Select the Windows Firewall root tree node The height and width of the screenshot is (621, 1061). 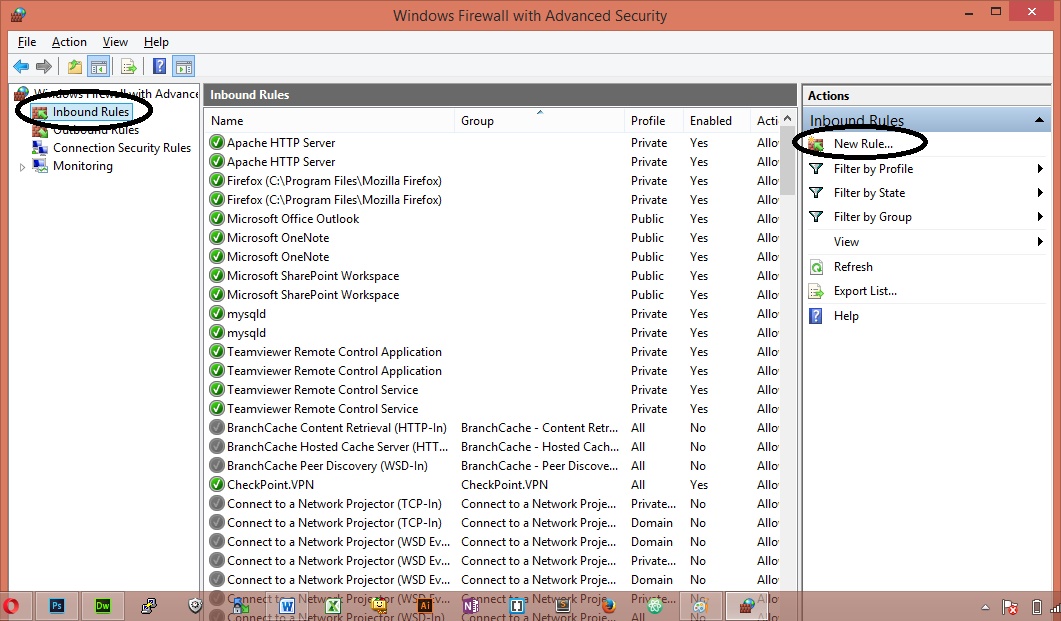(x=115, y=93)
